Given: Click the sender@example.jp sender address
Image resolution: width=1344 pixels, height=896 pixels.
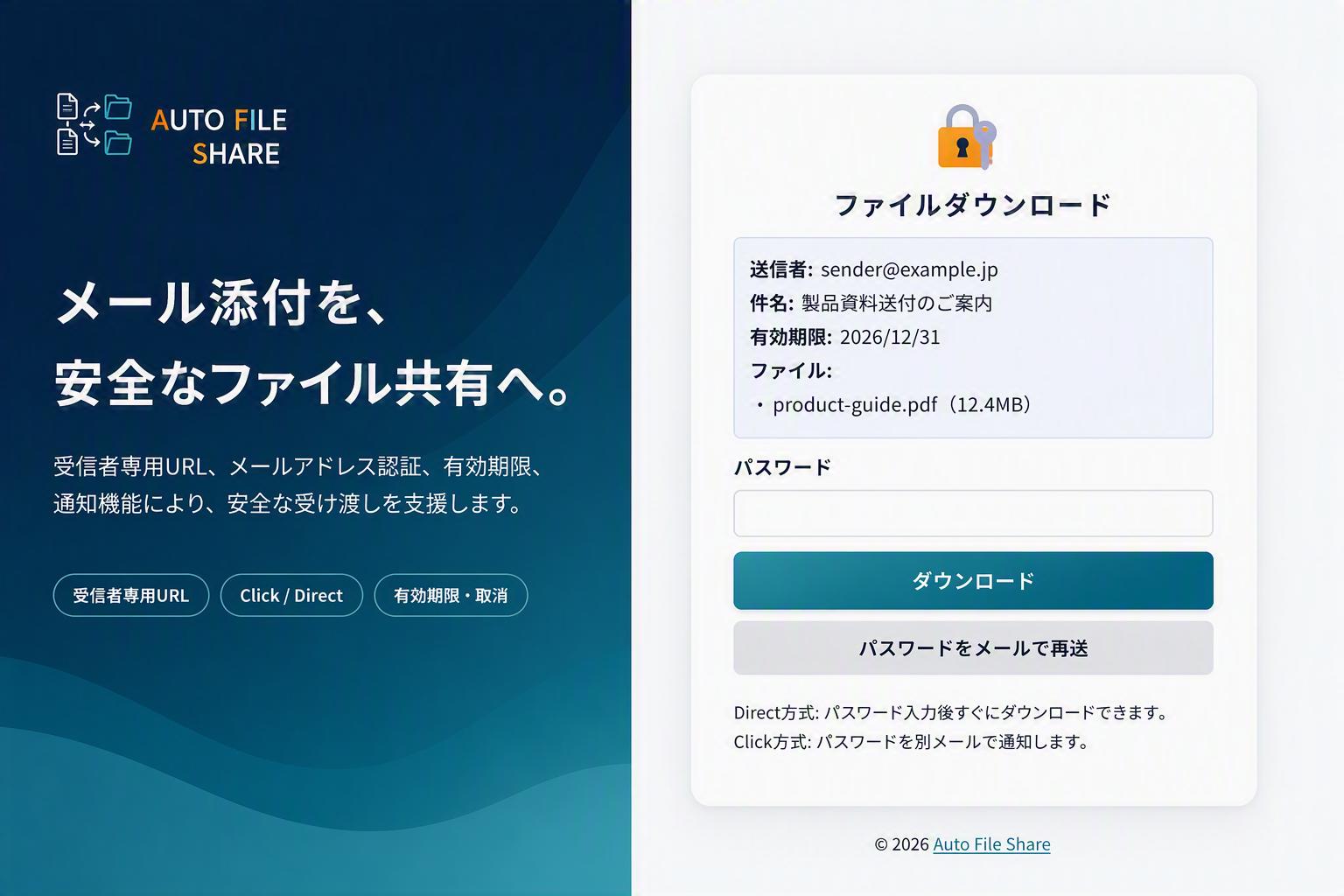Looking at the screenshot, I should (x=909, y=269).
